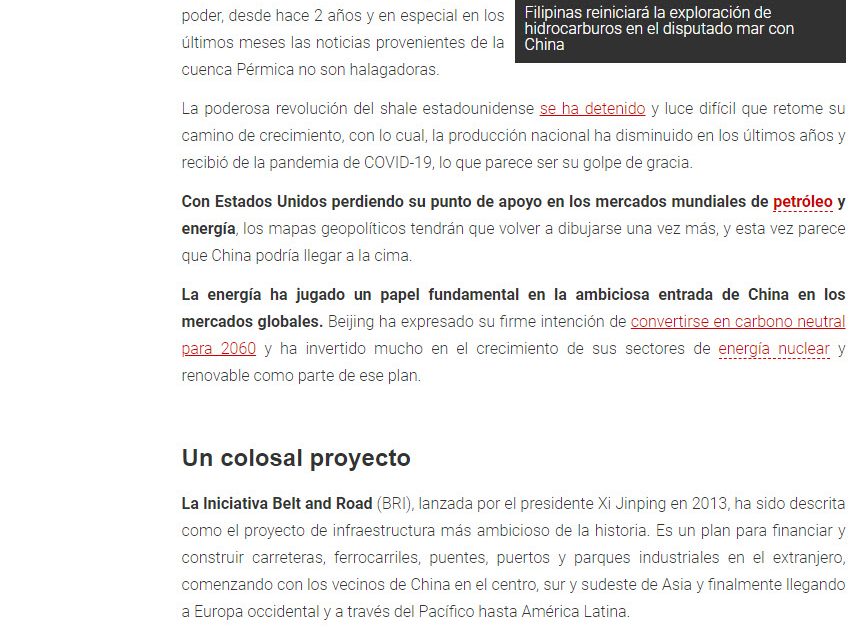Open the Filipinas hydrocarbon exploration article box
Viewport: 856px width, 627px height.
(680, 29)
